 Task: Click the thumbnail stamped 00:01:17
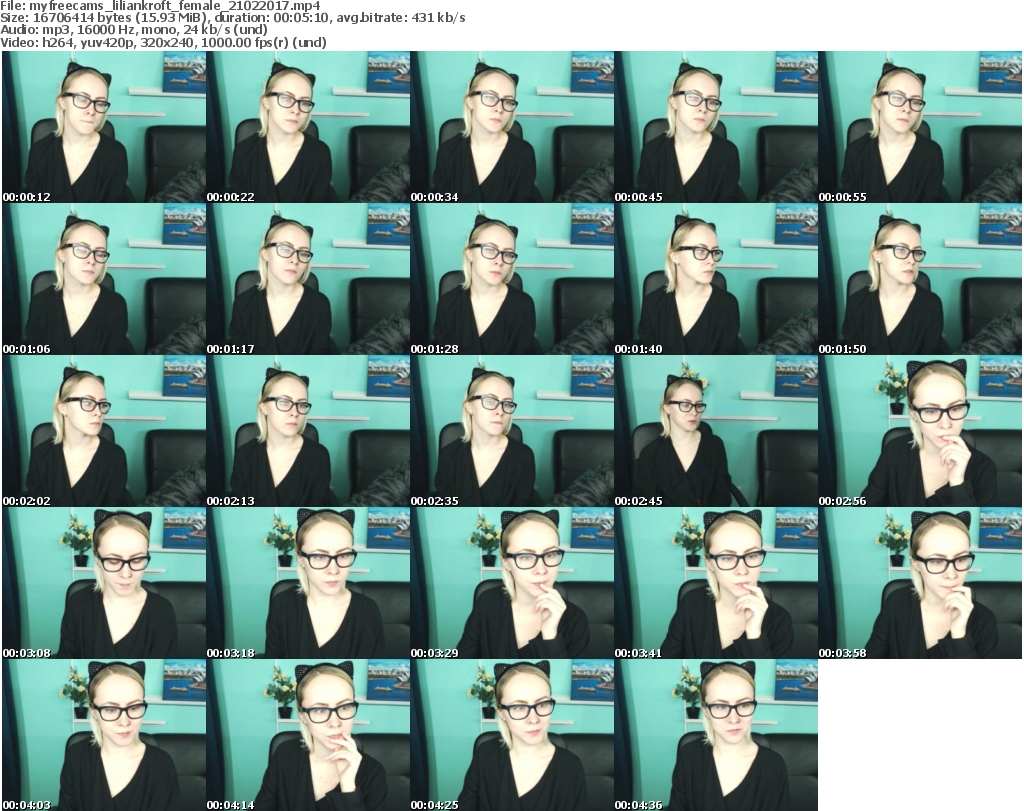click(x=308, y=279)
